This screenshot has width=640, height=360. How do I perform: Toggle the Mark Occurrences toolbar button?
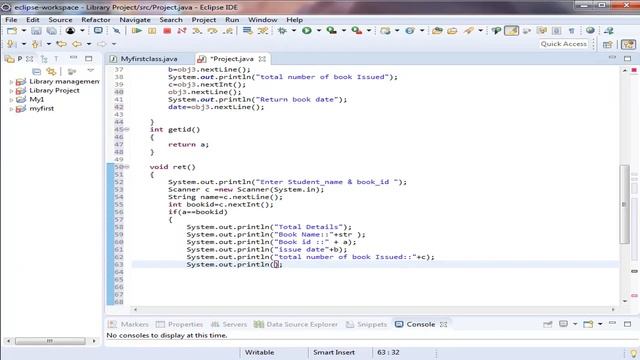point(511,31)
